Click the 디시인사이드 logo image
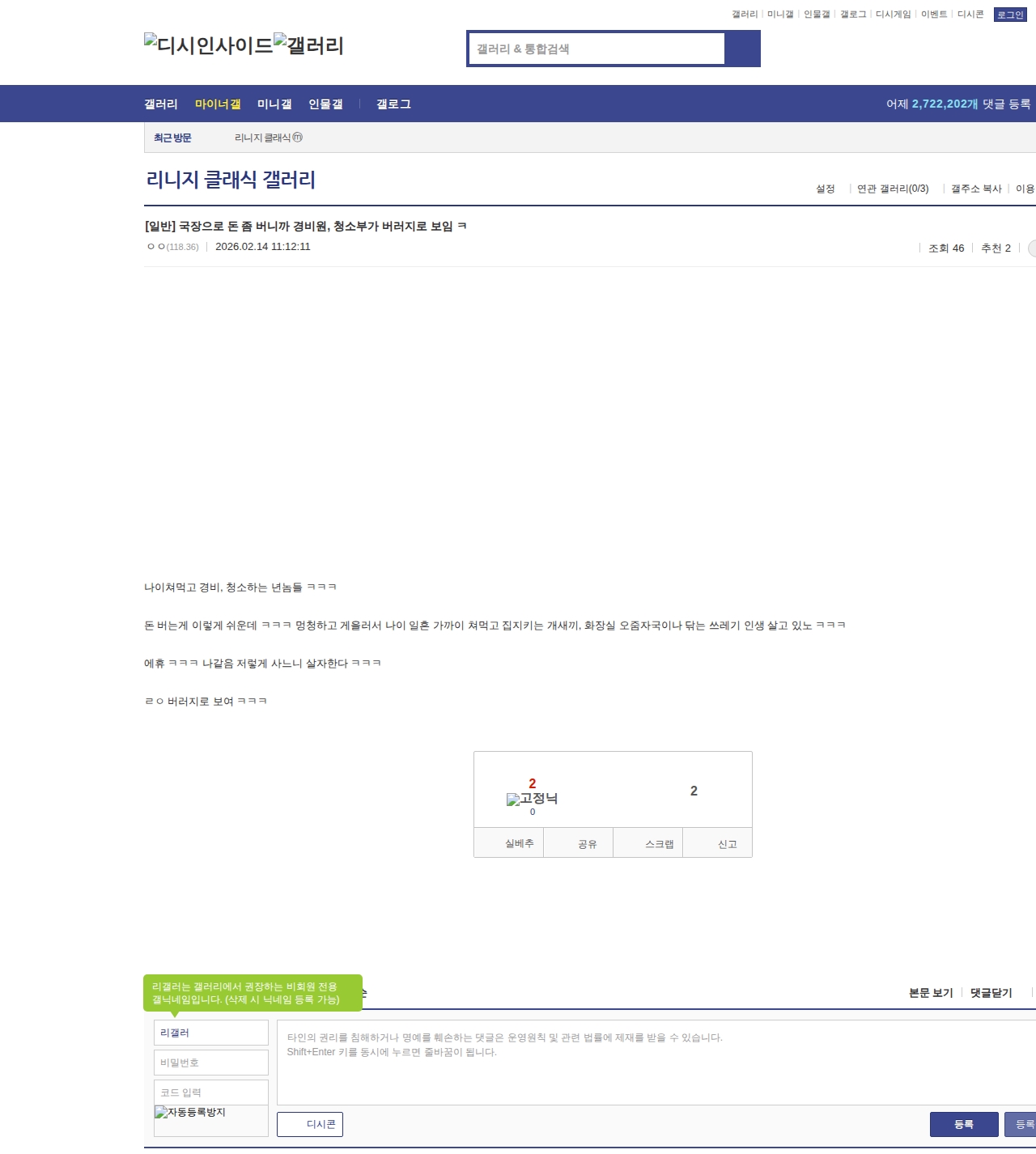 (x=209, y=45)
